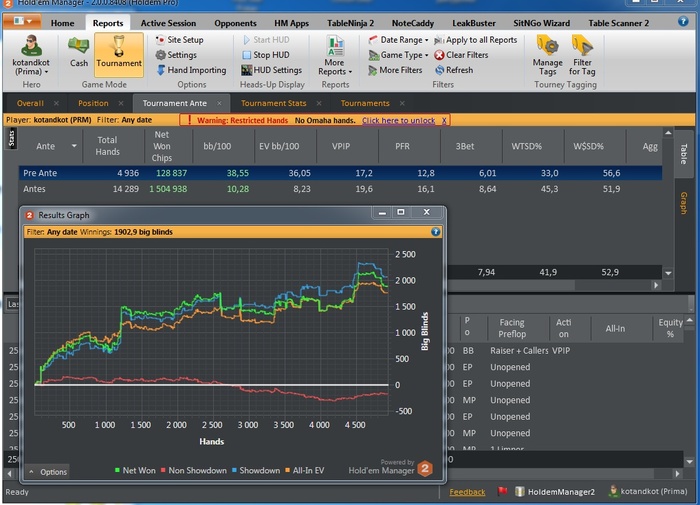
Task: Apply filters to all reports
Action: (475, 40)
